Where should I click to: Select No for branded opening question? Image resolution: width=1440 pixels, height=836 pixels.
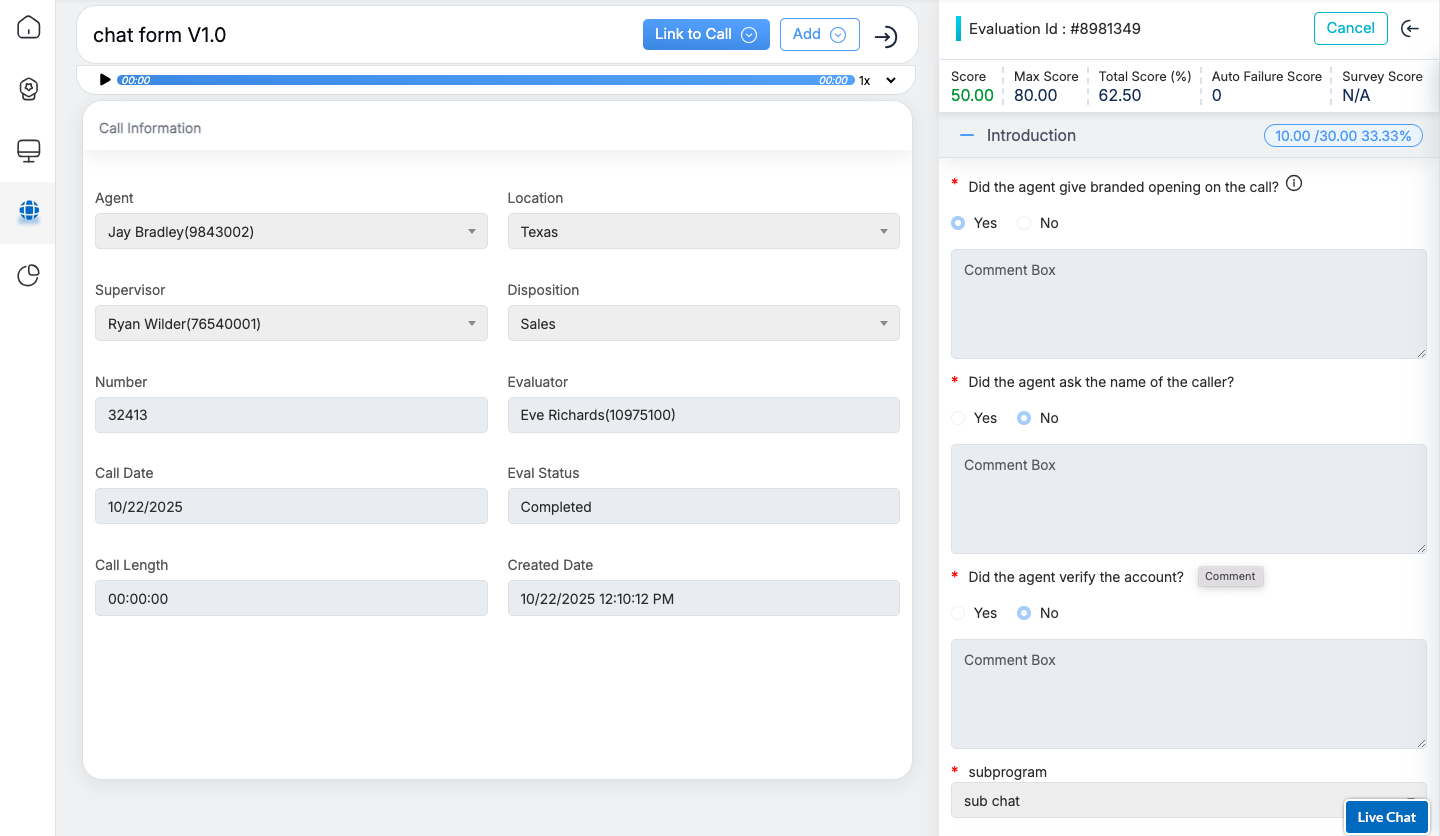[x=1024, y=223]
